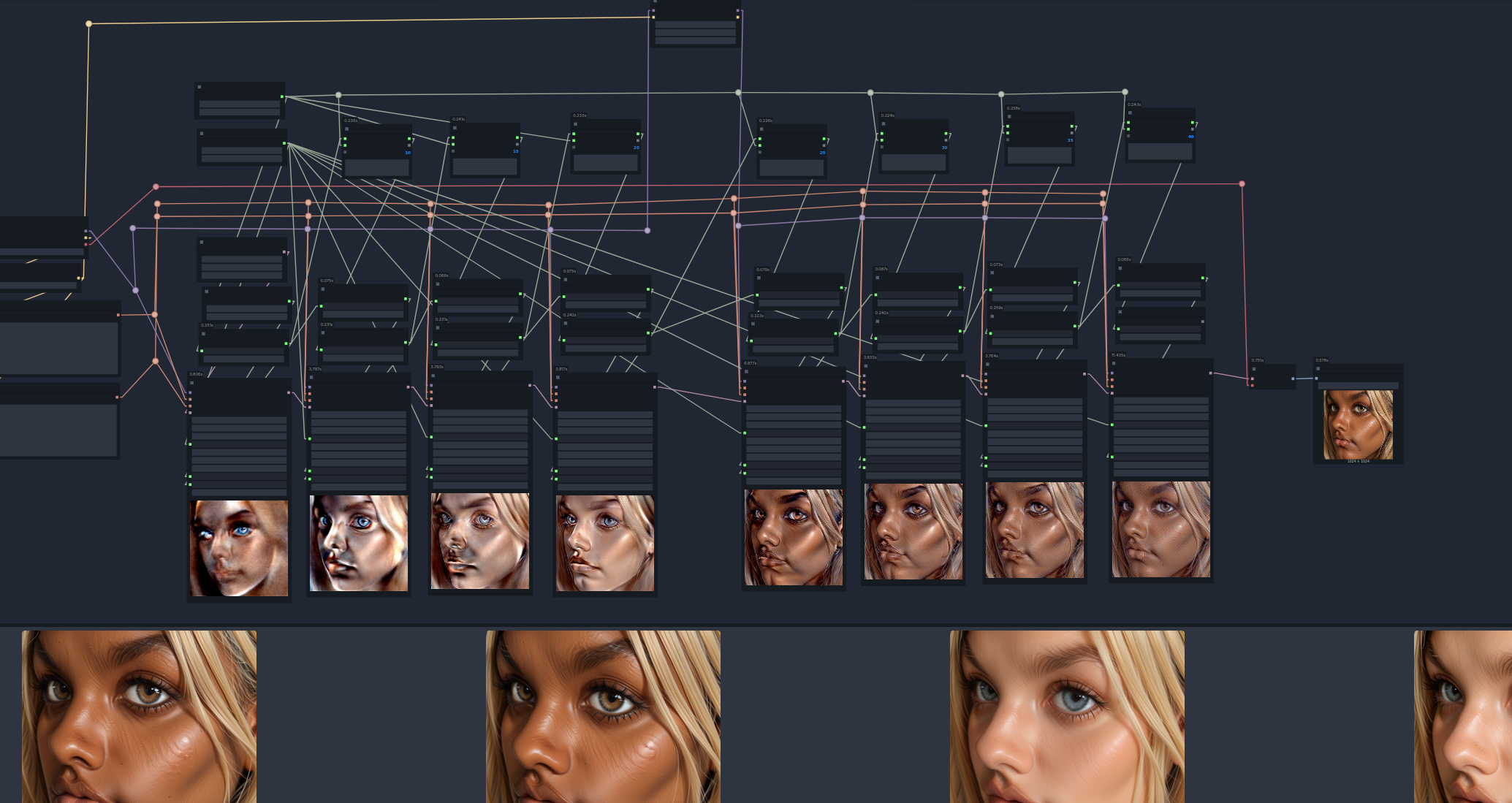Open the preview image under the 6.877s sampler
Screen dimensions: 1512x803
click(x=794, y=537)
